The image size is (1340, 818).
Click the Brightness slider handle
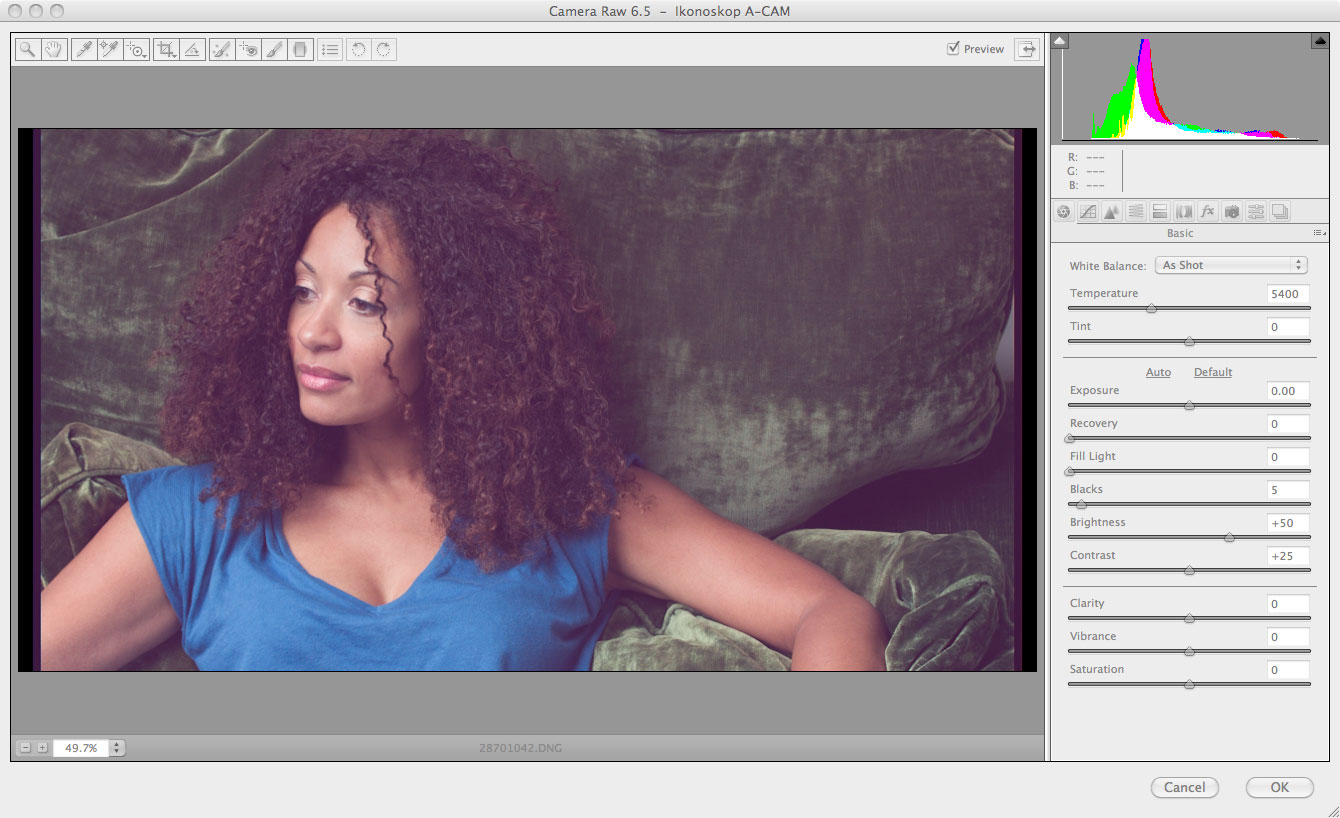(1229, 537)
